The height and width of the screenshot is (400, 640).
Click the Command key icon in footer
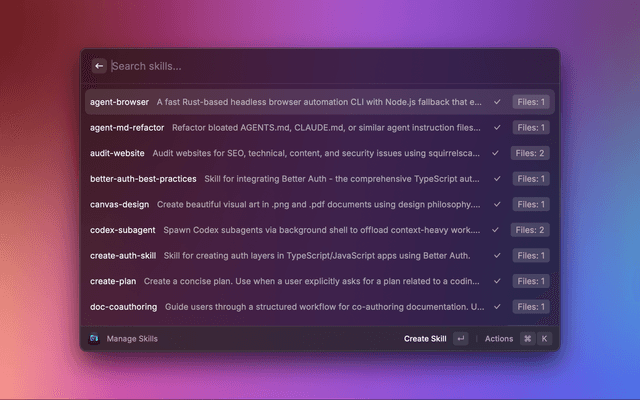click(x=527, y=339)
